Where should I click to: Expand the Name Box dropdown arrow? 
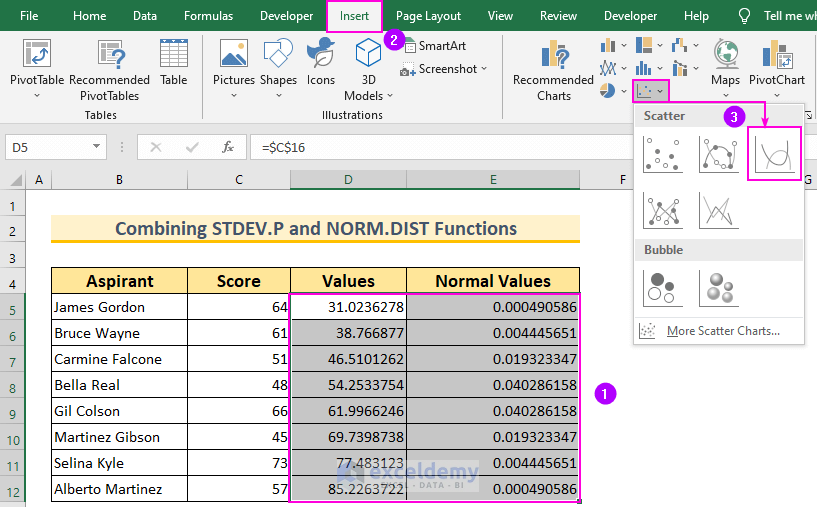coord(97,147)
